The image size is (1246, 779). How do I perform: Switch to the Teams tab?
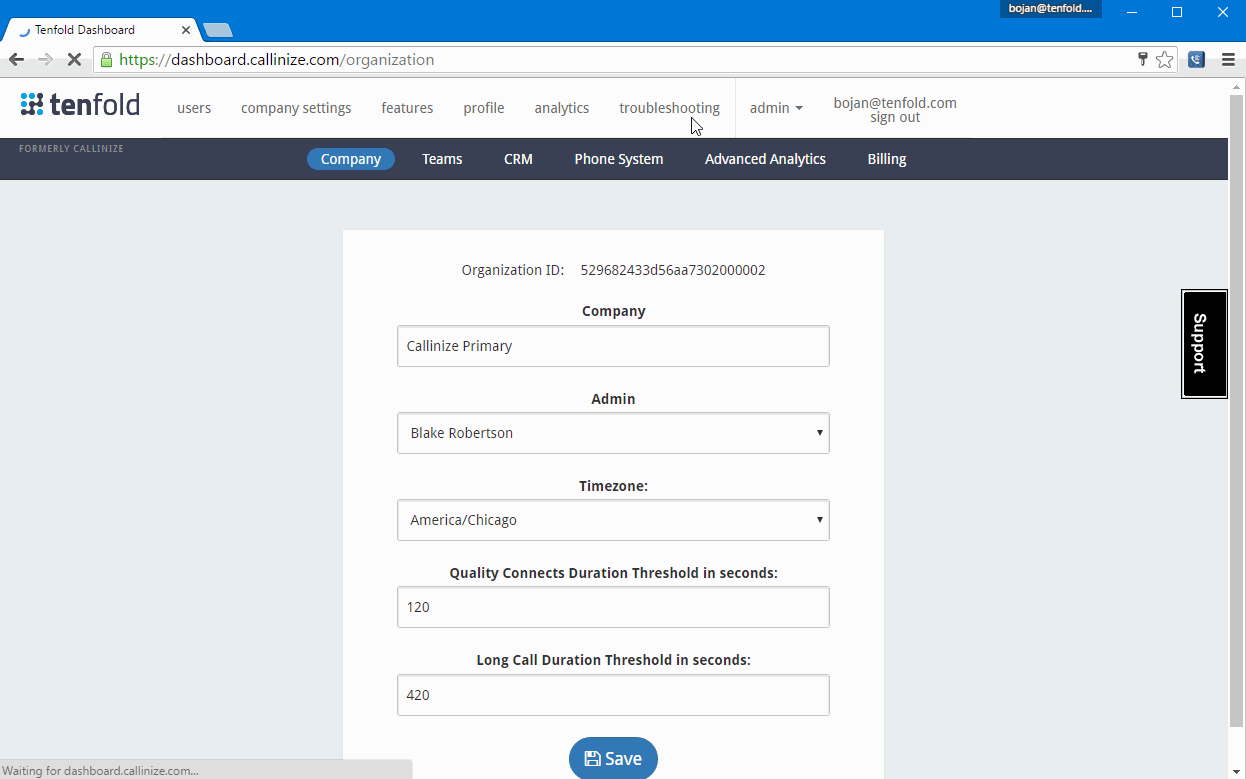441,158
